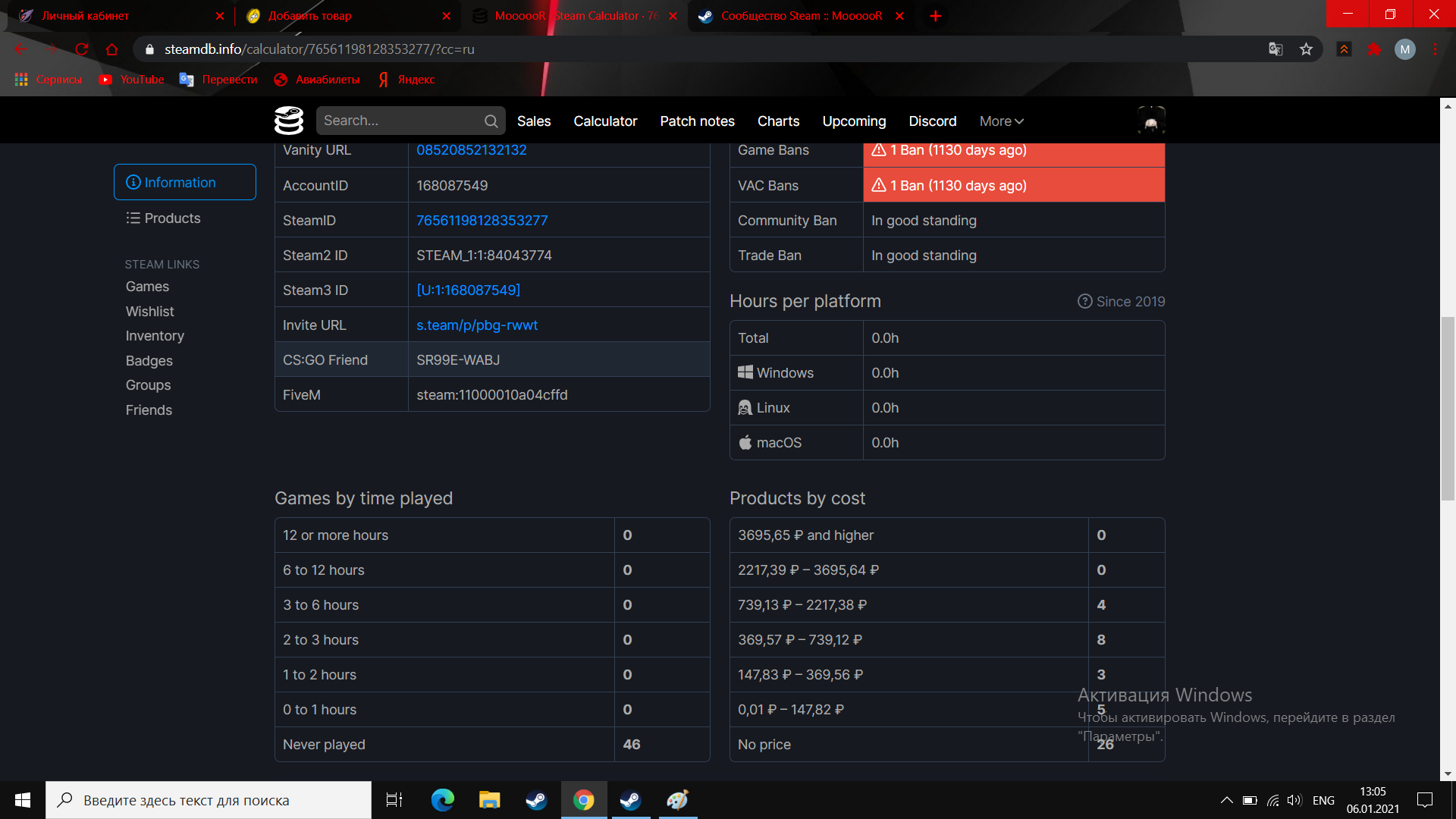The width and height of the screenshot is (1456, 819).
Task: Select the Information sidebar tab
Action: click(185, 182)
